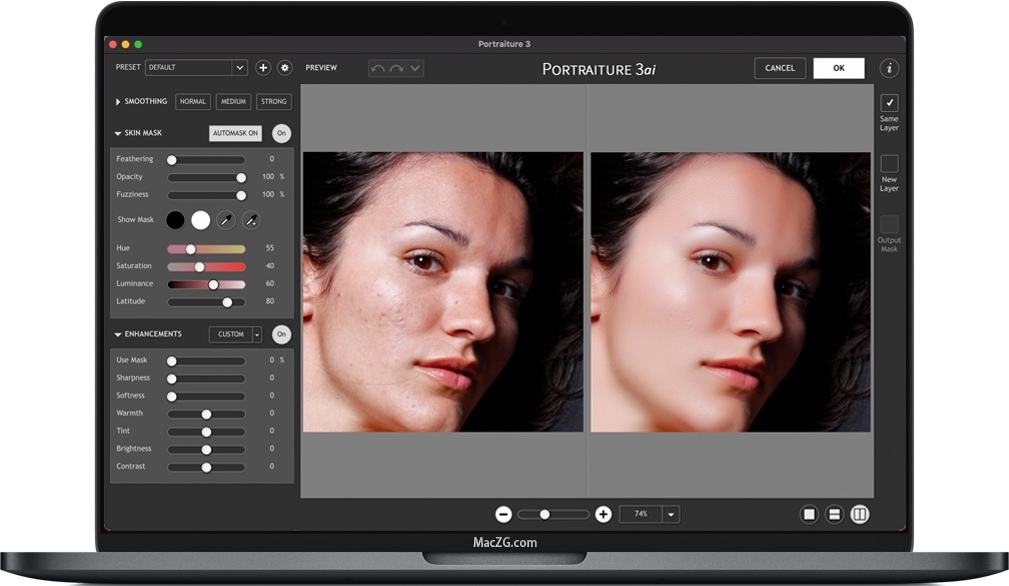Select the side-by-side vertical split view icon
1009x586 pixels.
pos(860,514)
